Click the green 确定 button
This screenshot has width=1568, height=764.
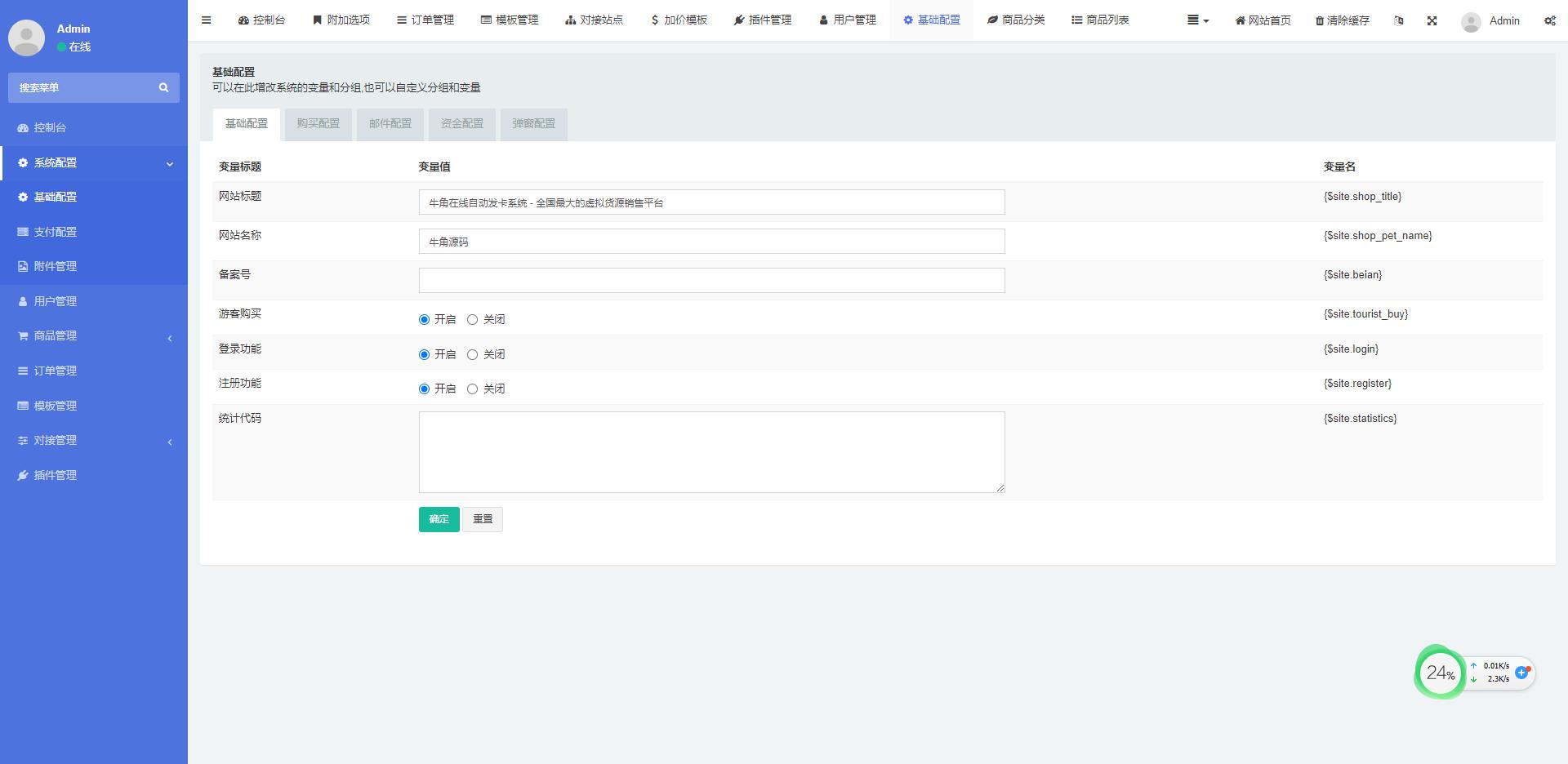pyautogui.click(x=439, y=519)
